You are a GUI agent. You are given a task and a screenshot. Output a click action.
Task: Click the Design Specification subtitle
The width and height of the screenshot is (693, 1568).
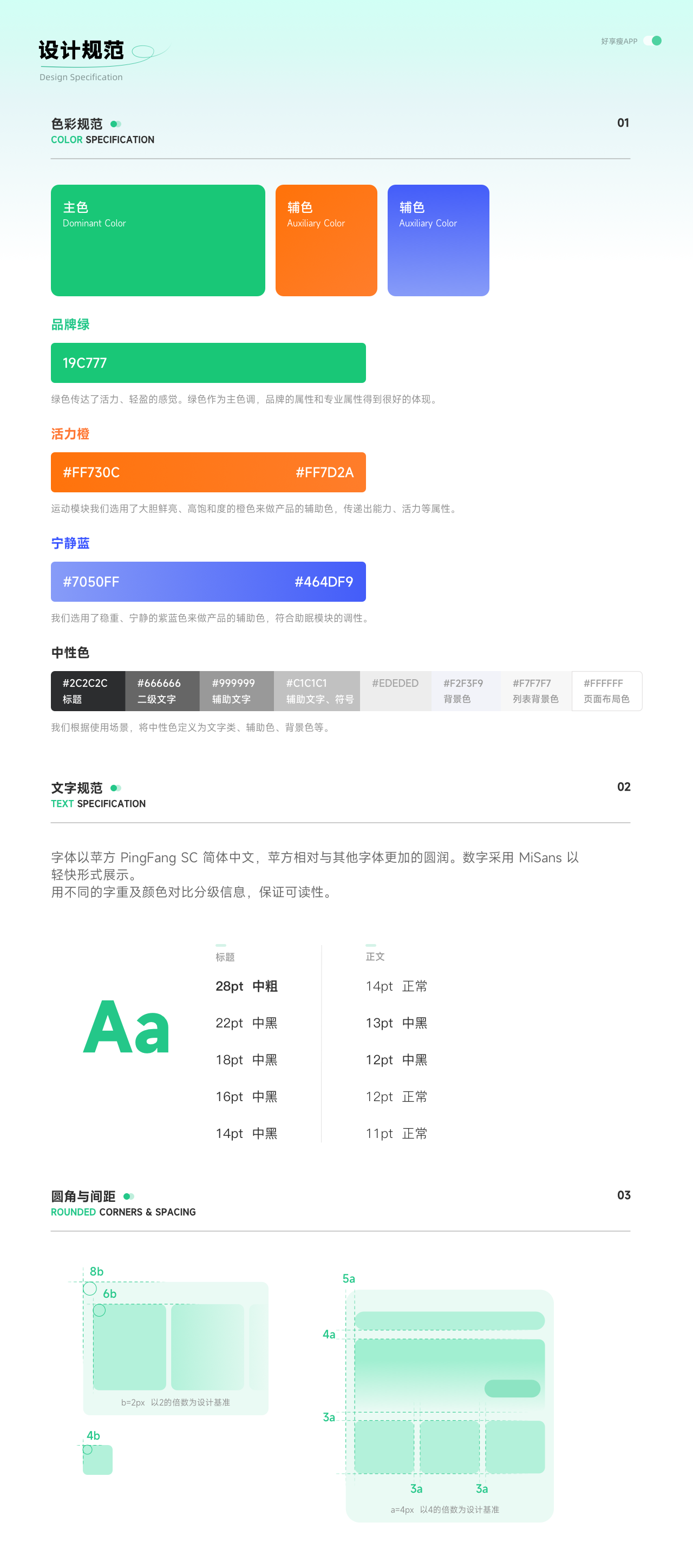point(81,77)
